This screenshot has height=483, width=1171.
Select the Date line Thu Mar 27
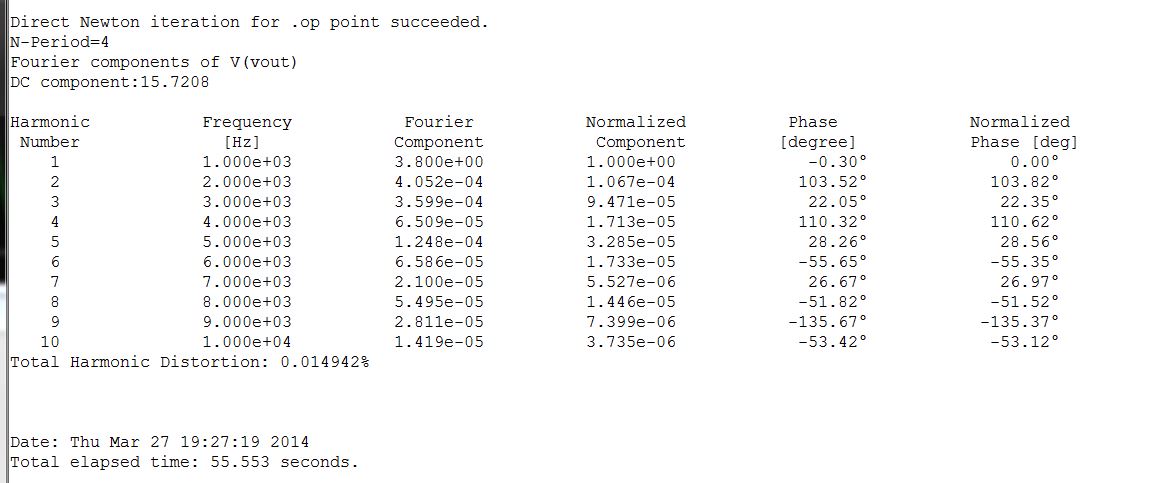click(159, 442)
